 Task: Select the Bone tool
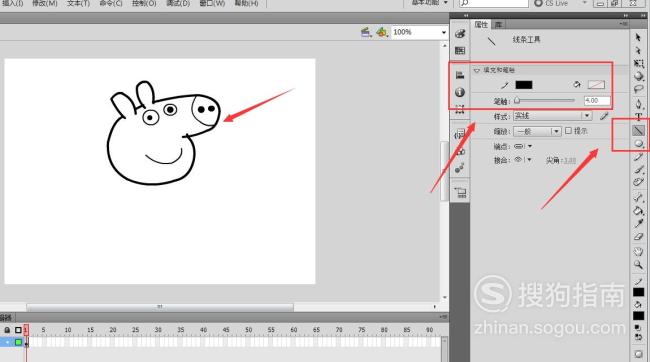(638, 198)
